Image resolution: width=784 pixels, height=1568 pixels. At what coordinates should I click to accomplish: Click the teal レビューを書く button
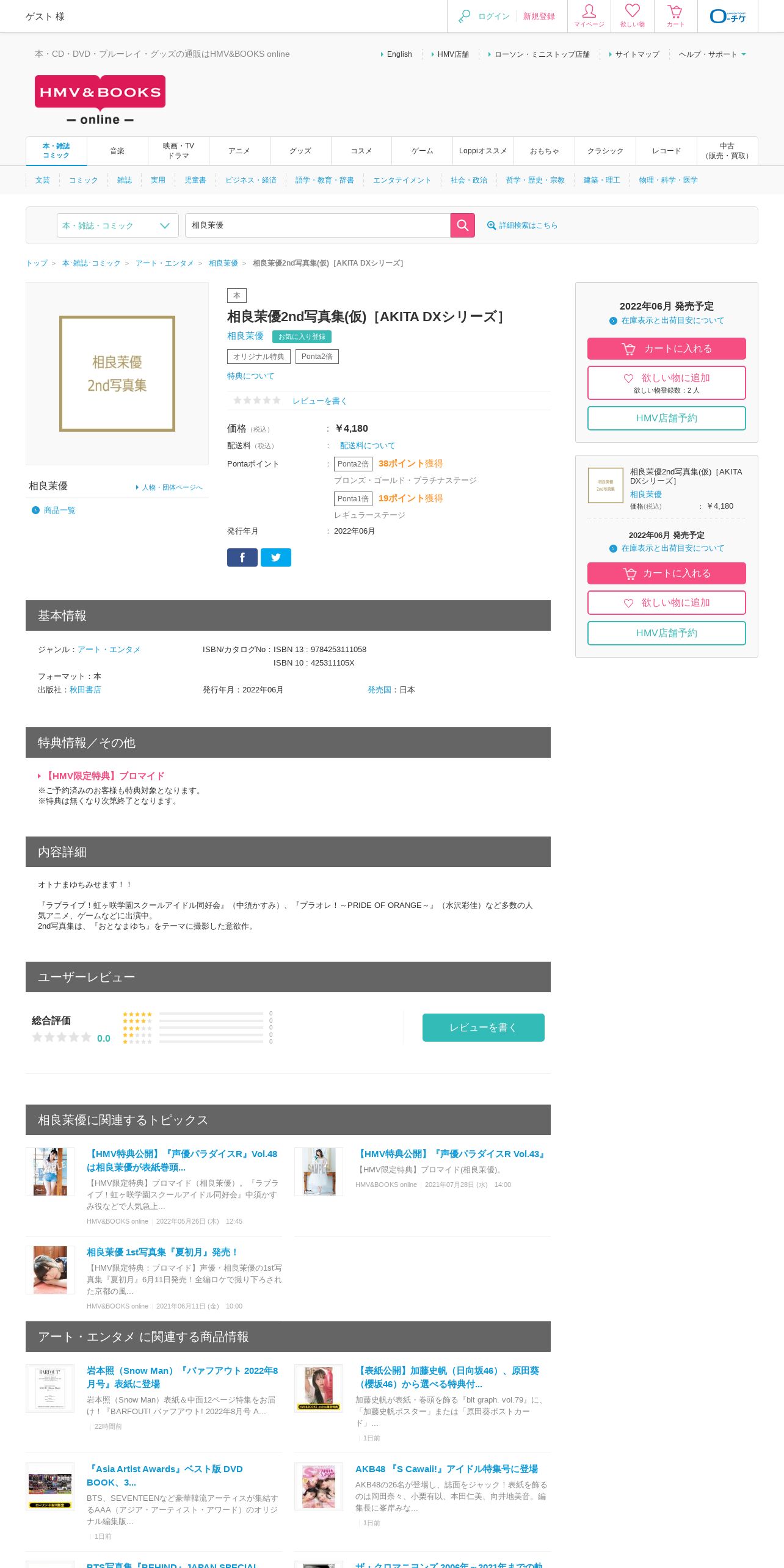[x=484, y=1028]
